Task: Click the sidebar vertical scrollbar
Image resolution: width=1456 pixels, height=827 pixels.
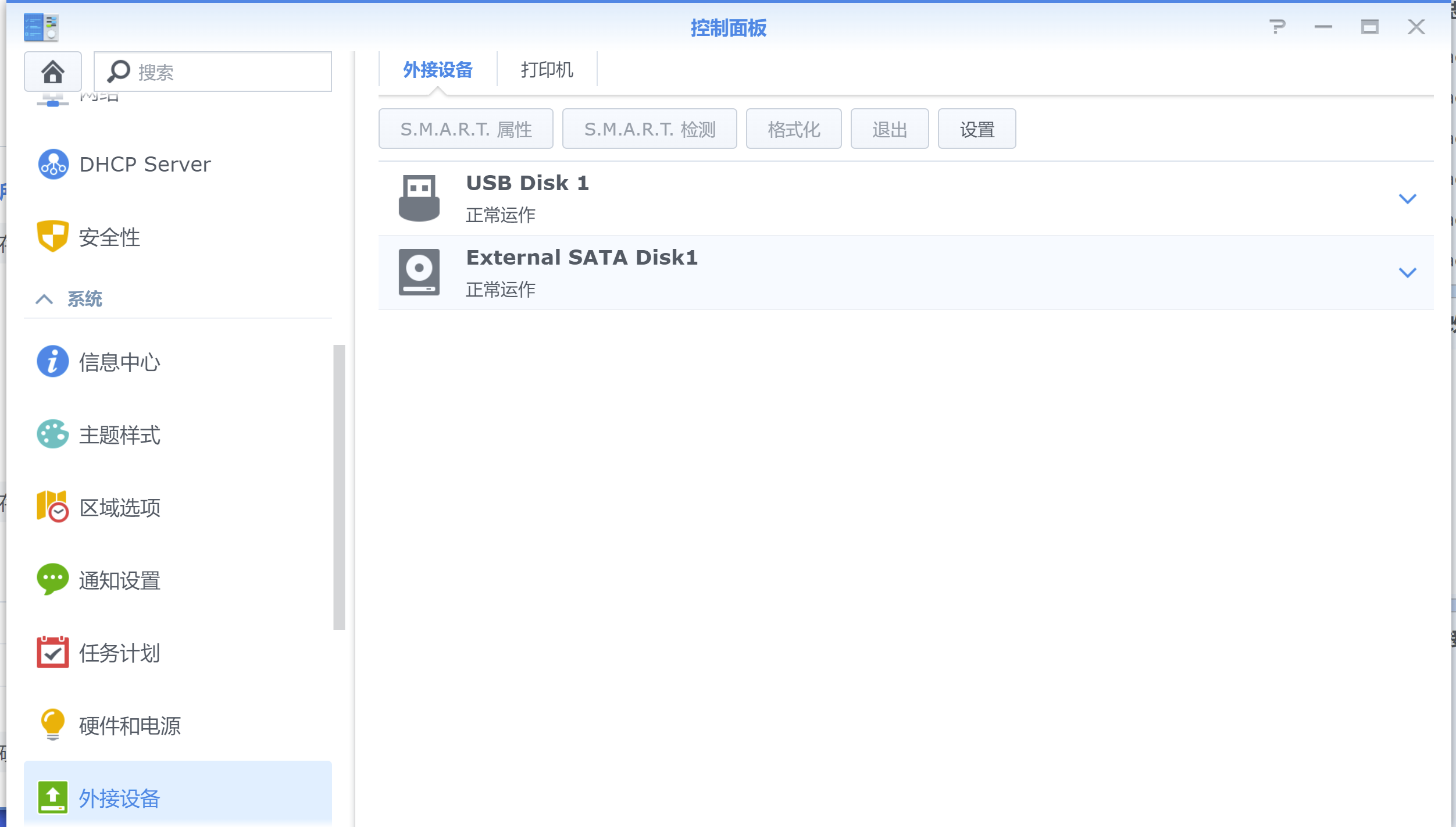Action: tap(339, 487)
